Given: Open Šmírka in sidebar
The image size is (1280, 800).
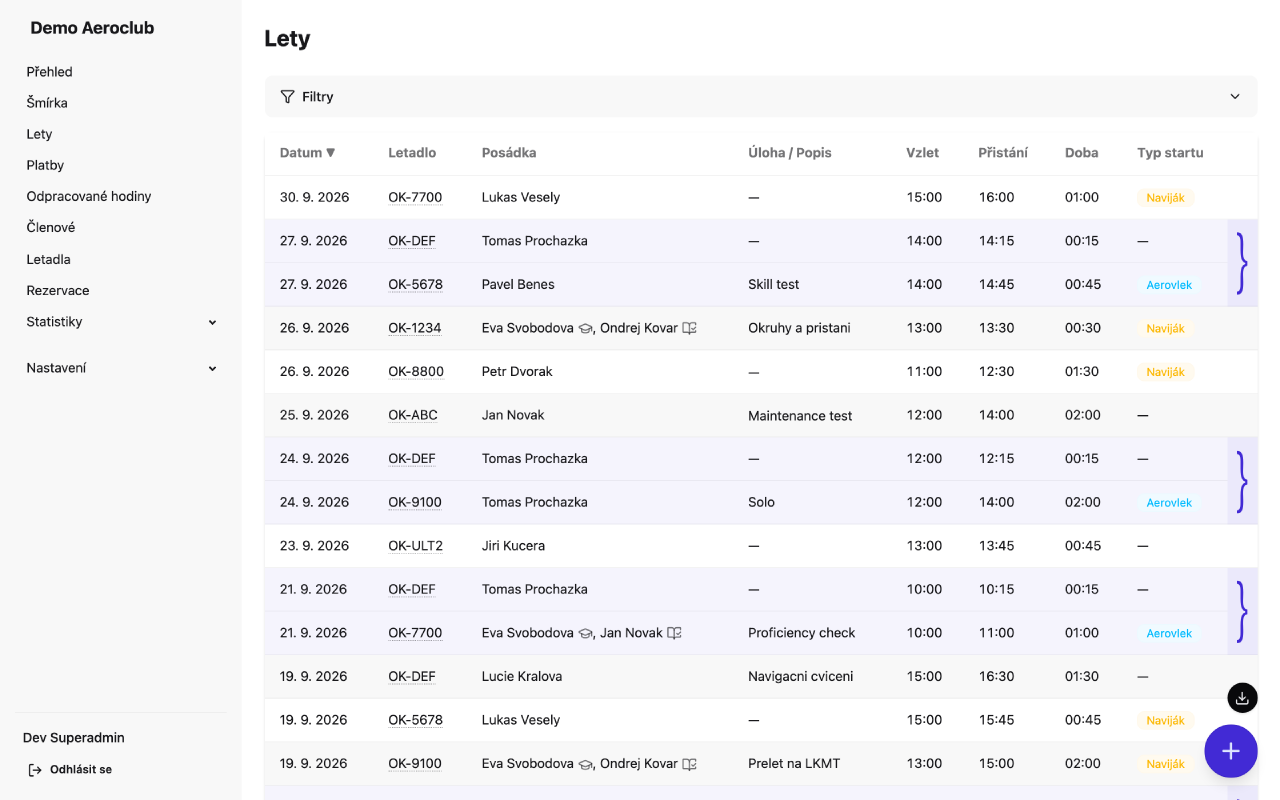Looking at the screenshot, I should pos(47,103).
